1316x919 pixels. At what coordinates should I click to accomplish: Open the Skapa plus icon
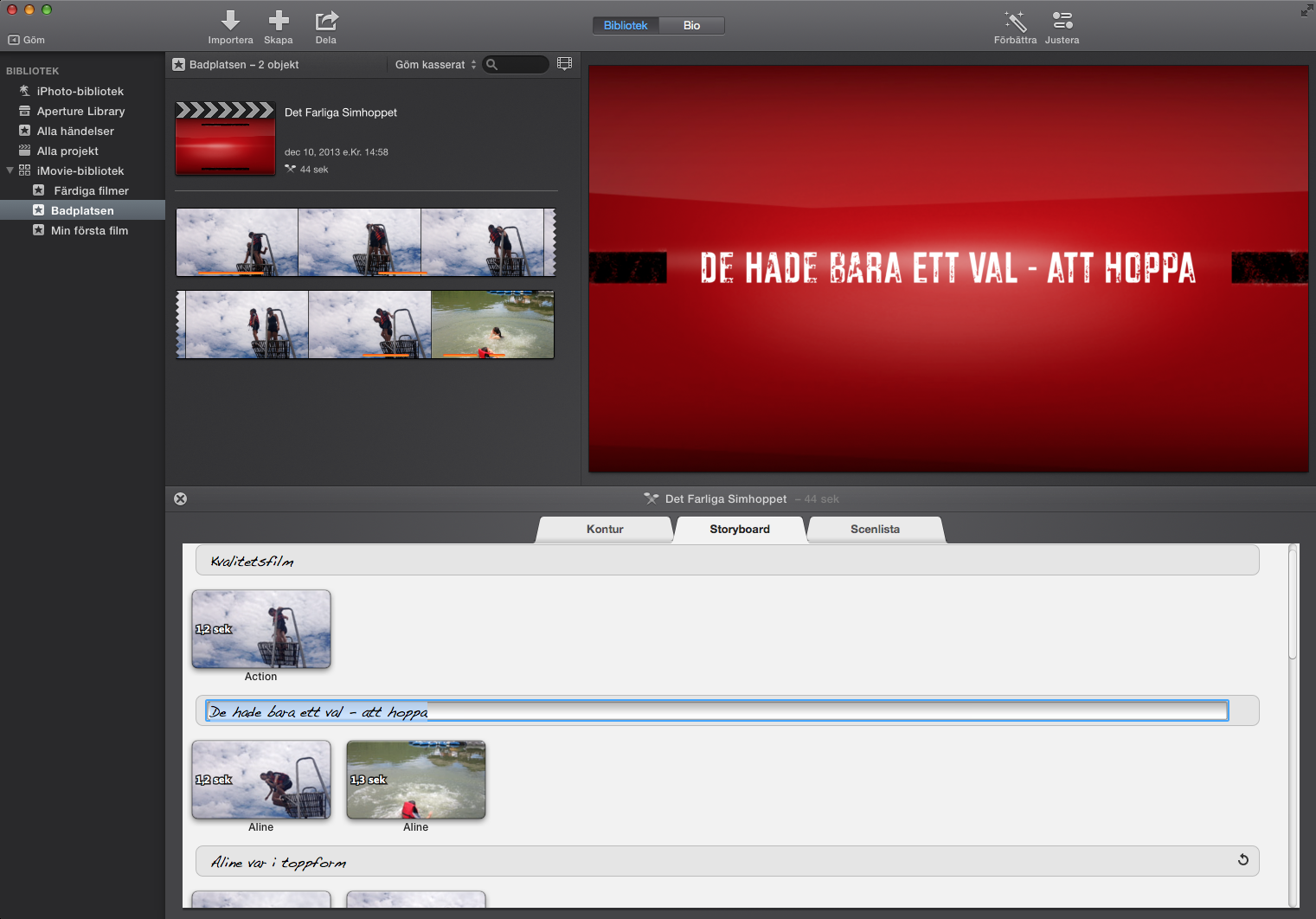pos(279,20)
